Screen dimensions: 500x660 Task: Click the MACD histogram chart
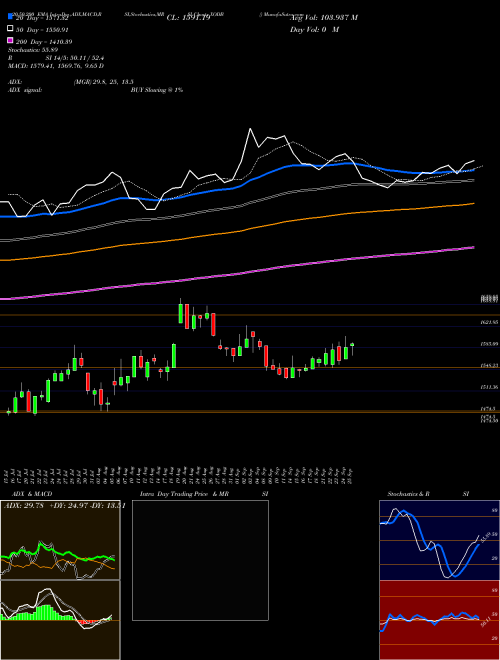click(60, 620)
